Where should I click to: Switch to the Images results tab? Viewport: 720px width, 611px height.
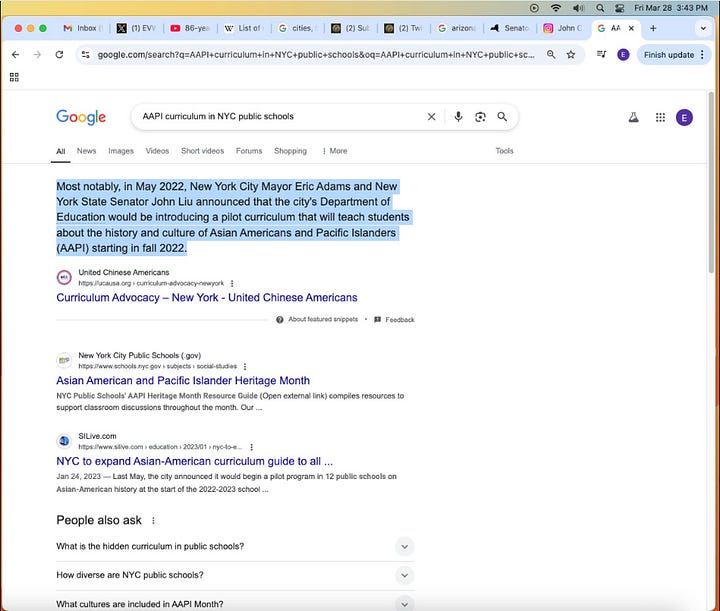(121, 151)
